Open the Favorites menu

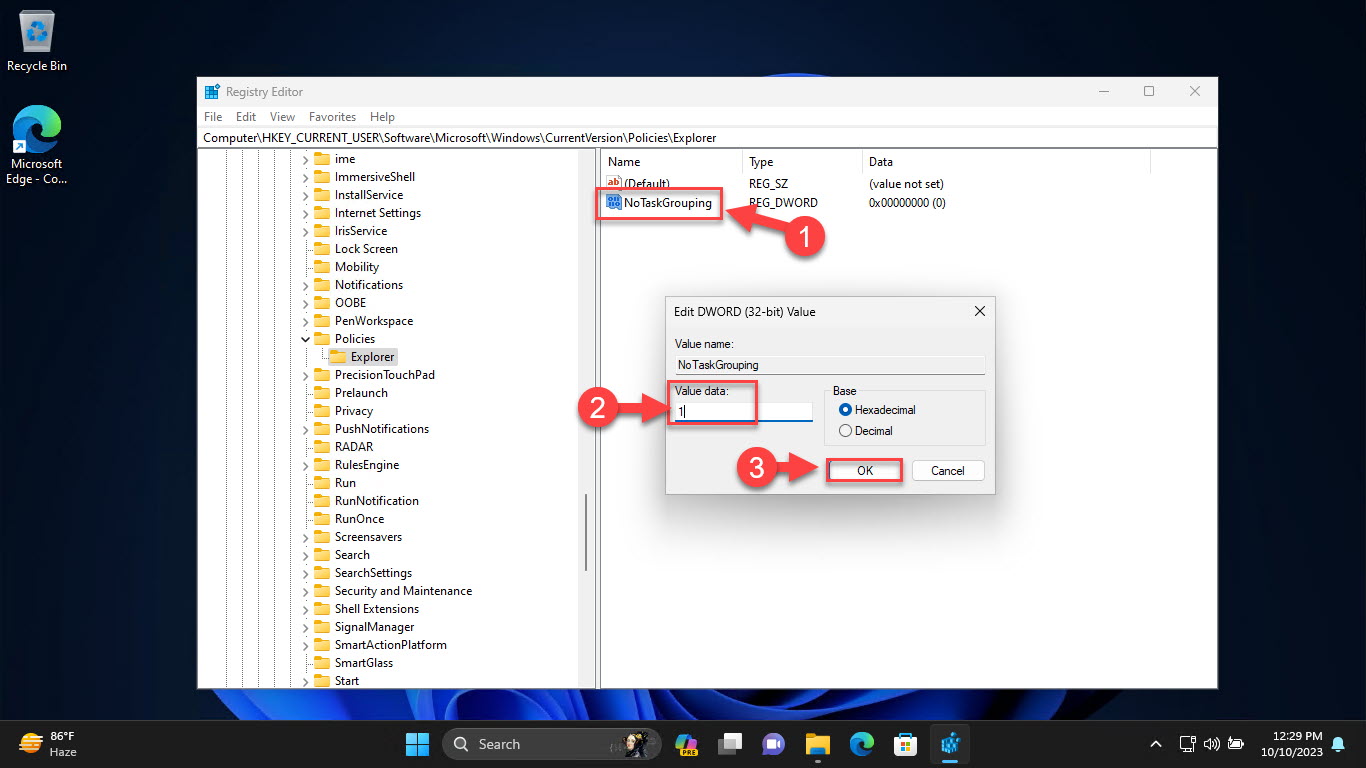(x=332, y=117)
